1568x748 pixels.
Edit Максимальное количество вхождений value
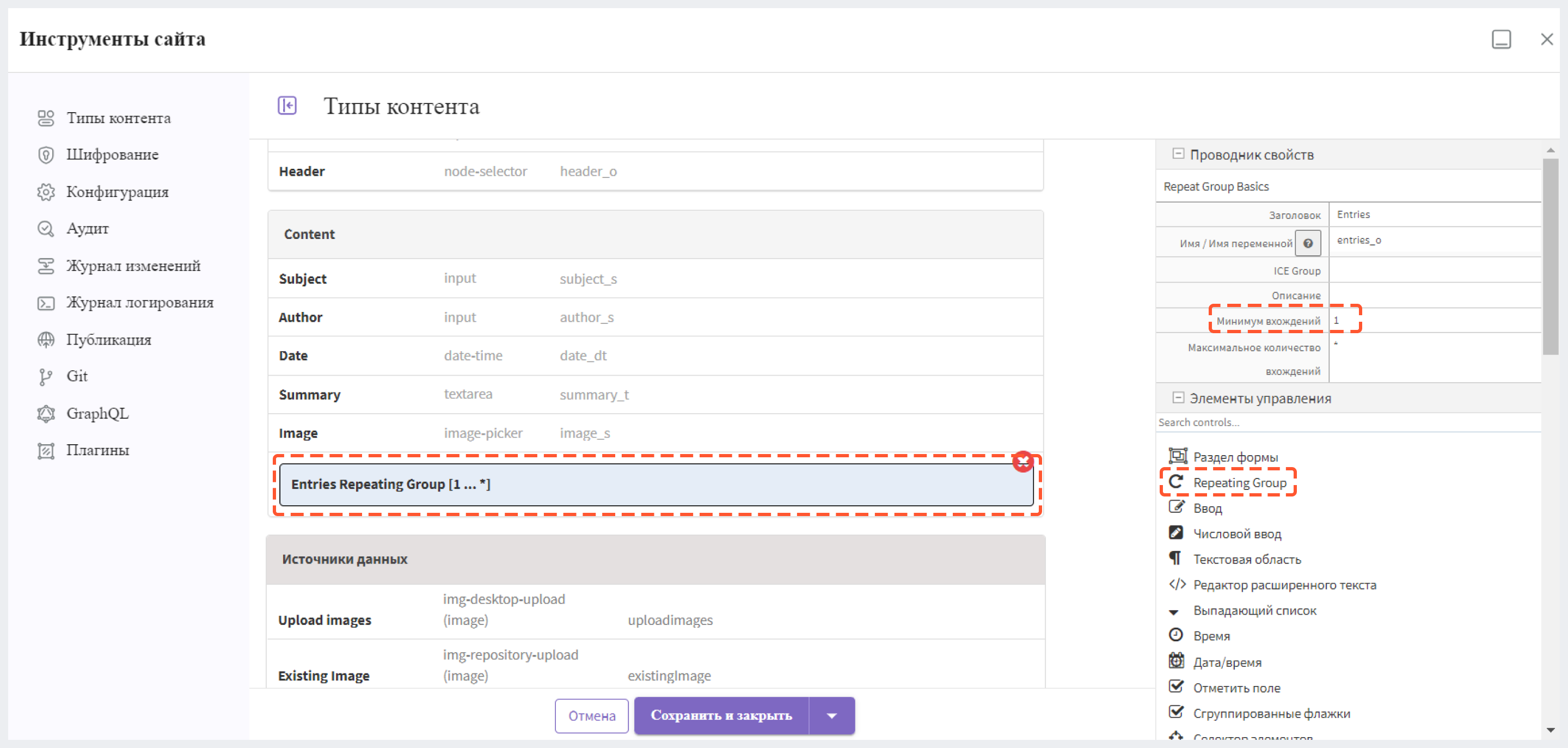tap(1435, 358)
